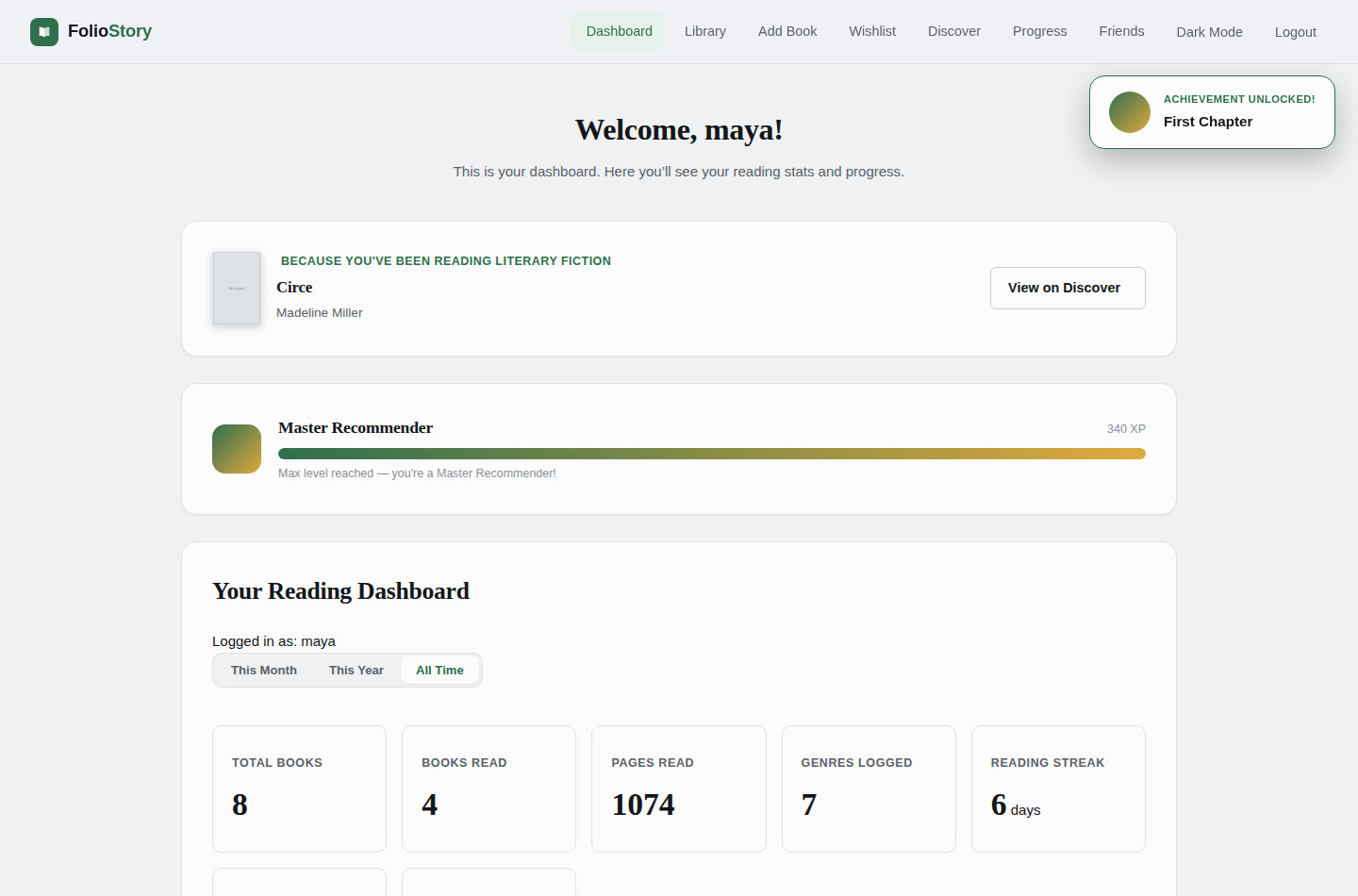Click the 340 XP label
1358x896 pixels.
click(x=1126, y=429)
